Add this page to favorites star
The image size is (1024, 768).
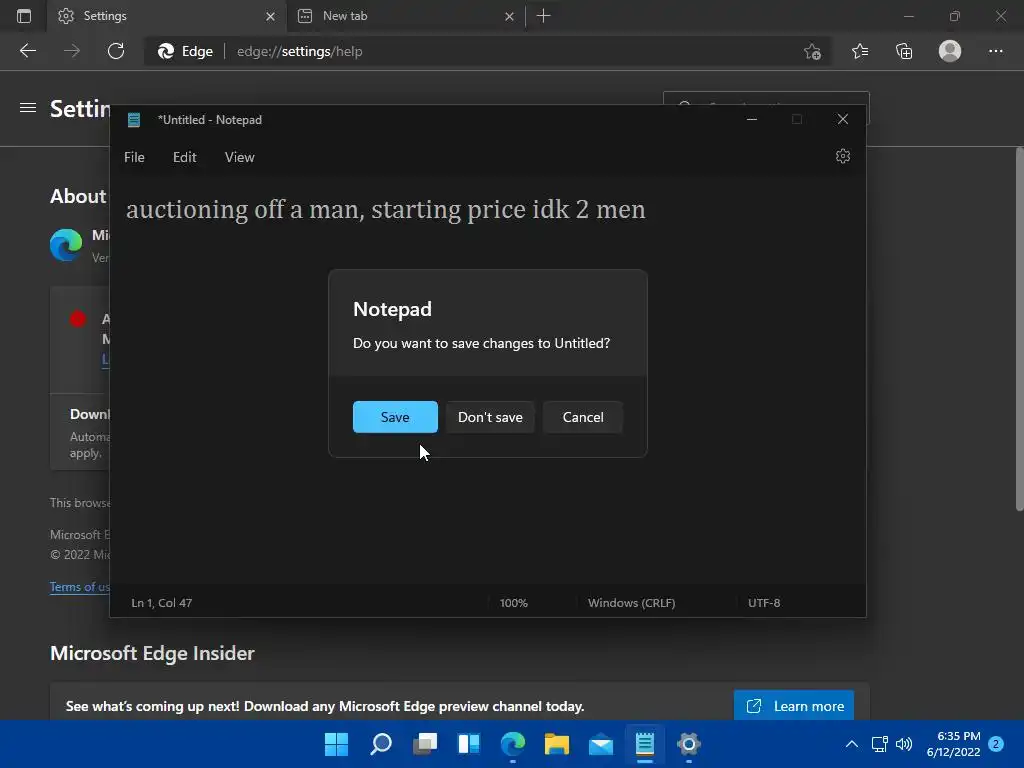[812, 51]
